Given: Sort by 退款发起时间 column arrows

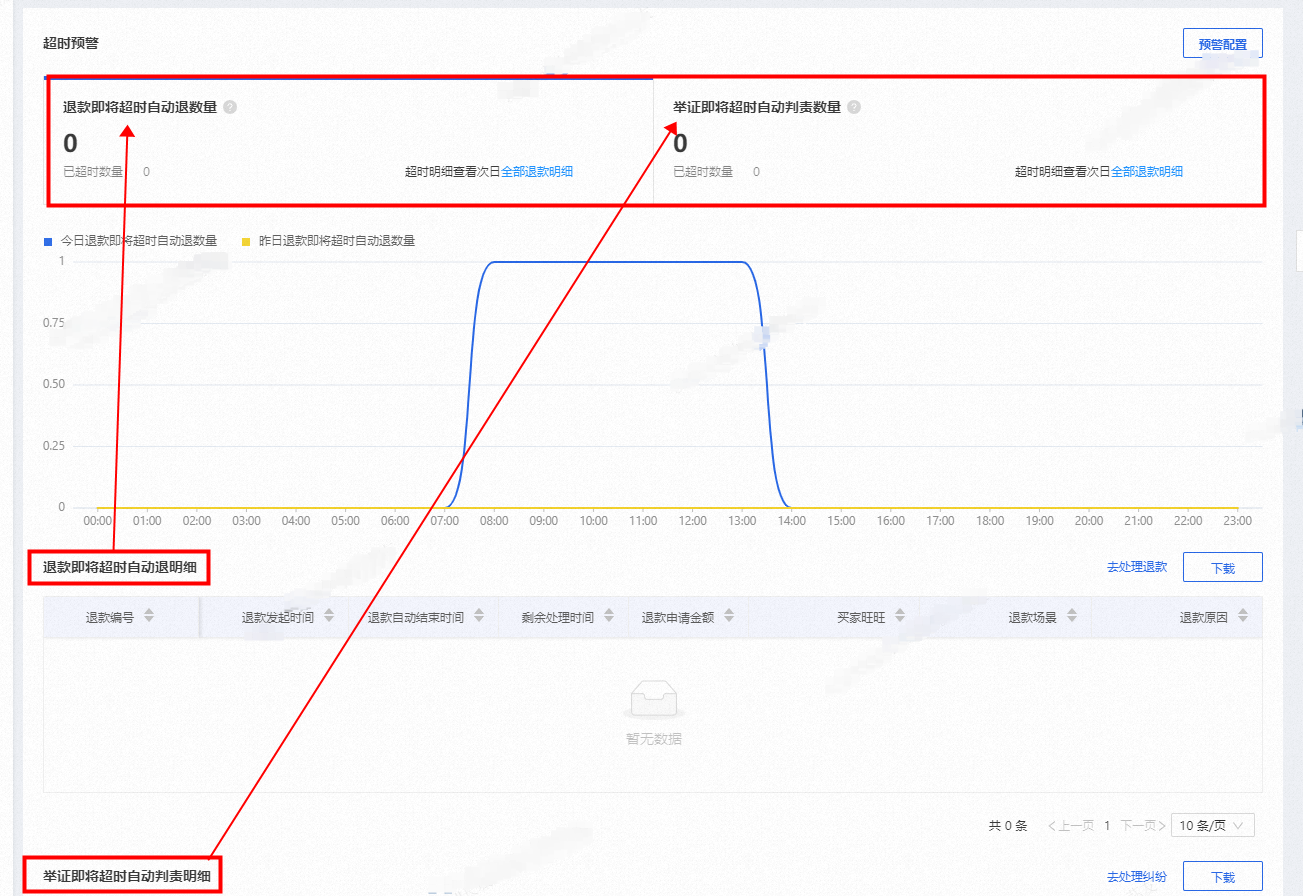Looking at the screenshot, I should coord(329,616).
